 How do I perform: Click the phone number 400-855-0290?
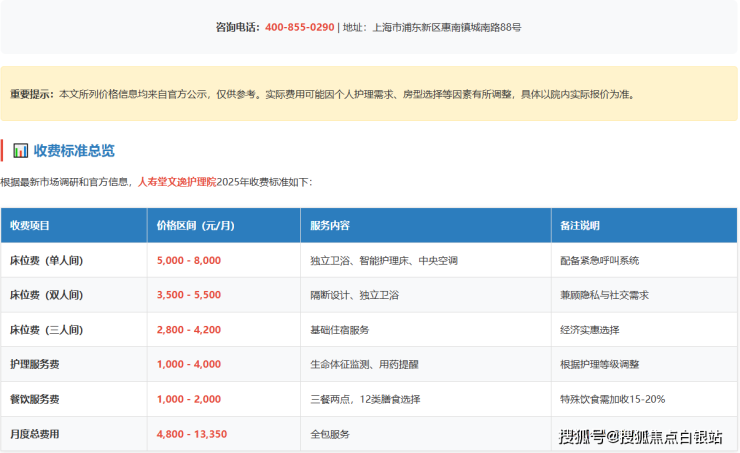pos(299,27)
